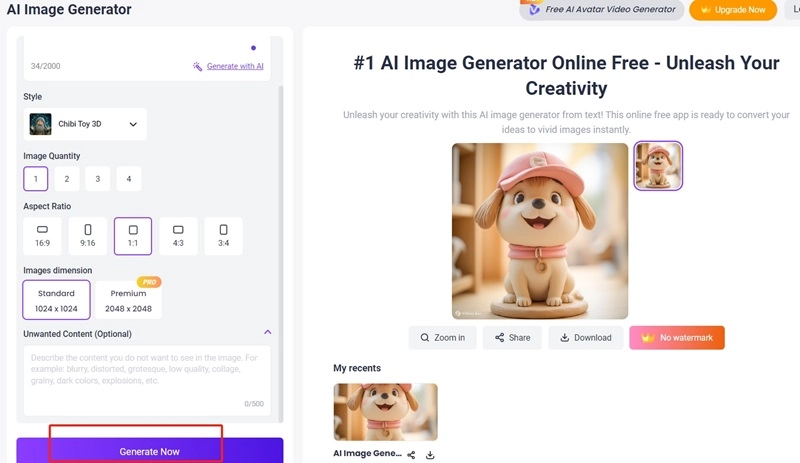This screenshot has width=800, height=463.
Task: Set image quantity to 2
Action: [x=67, y=179]
